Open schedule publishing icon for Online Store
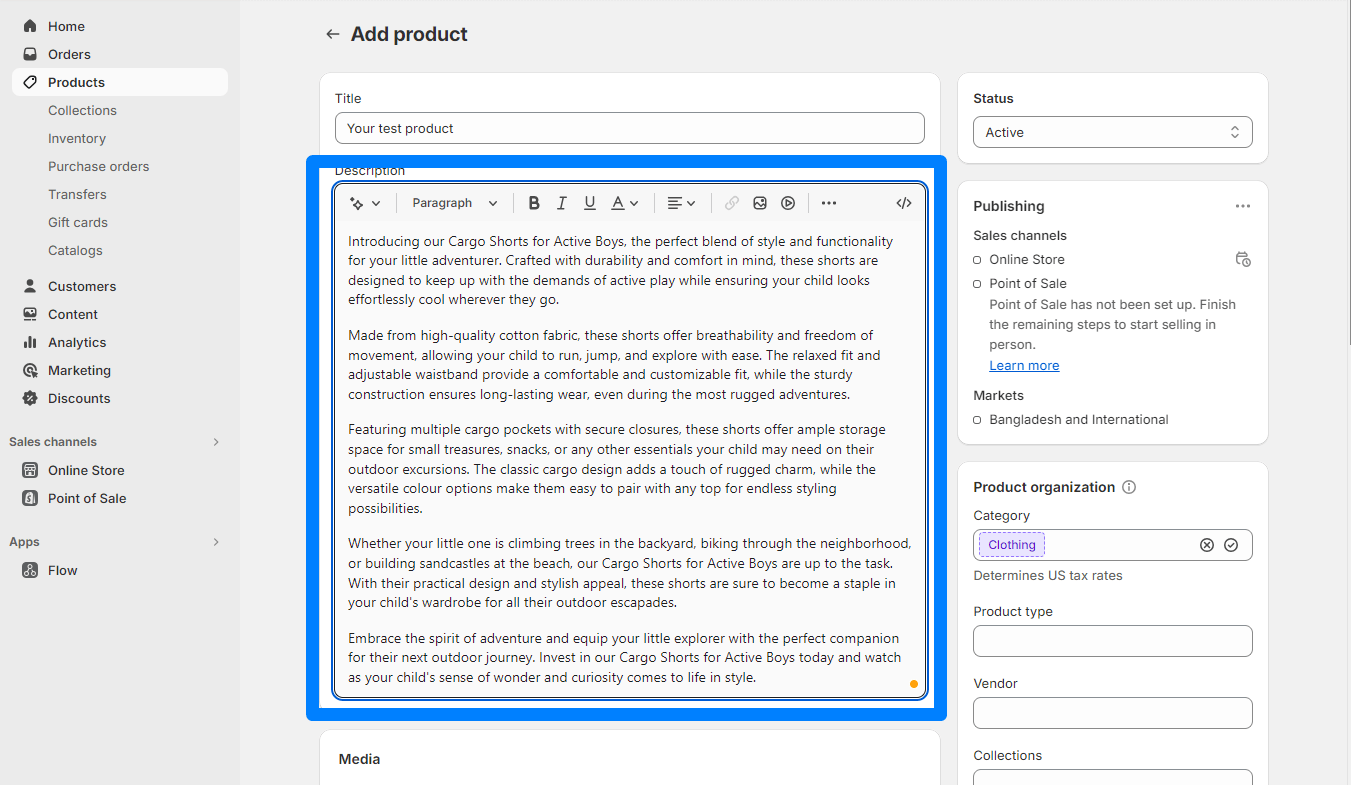This screenshot has width=1351, height=785. (x=1243, y=259)
